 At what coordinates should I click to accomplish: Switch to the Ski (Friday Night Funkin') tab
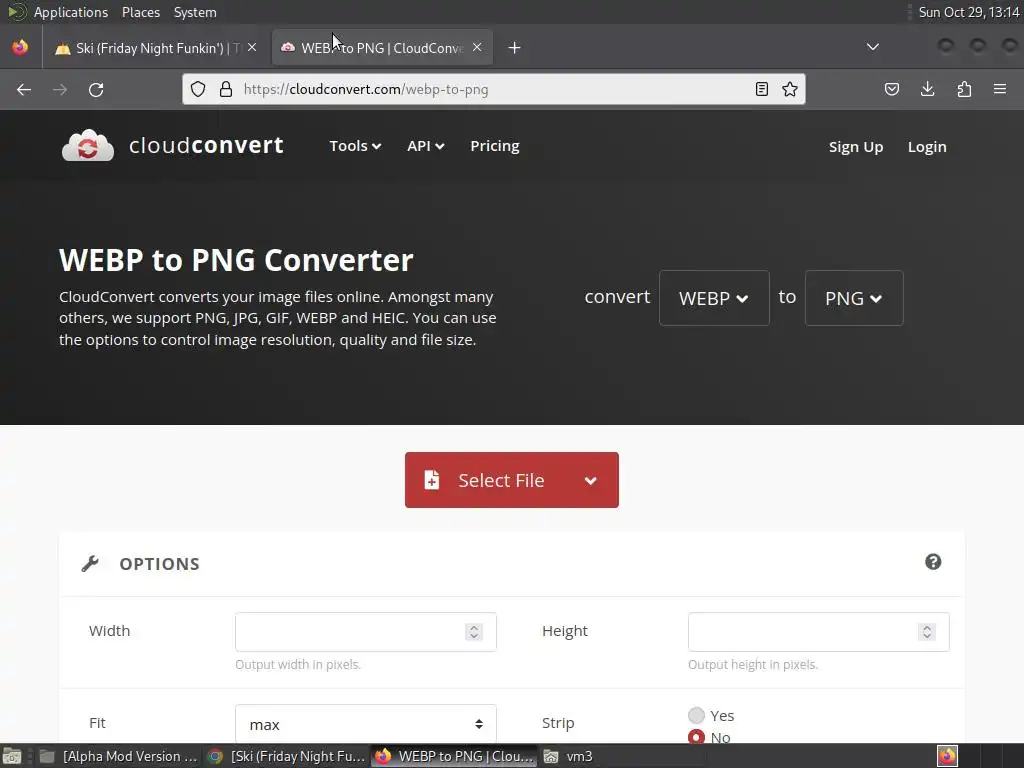pos(157,48)
